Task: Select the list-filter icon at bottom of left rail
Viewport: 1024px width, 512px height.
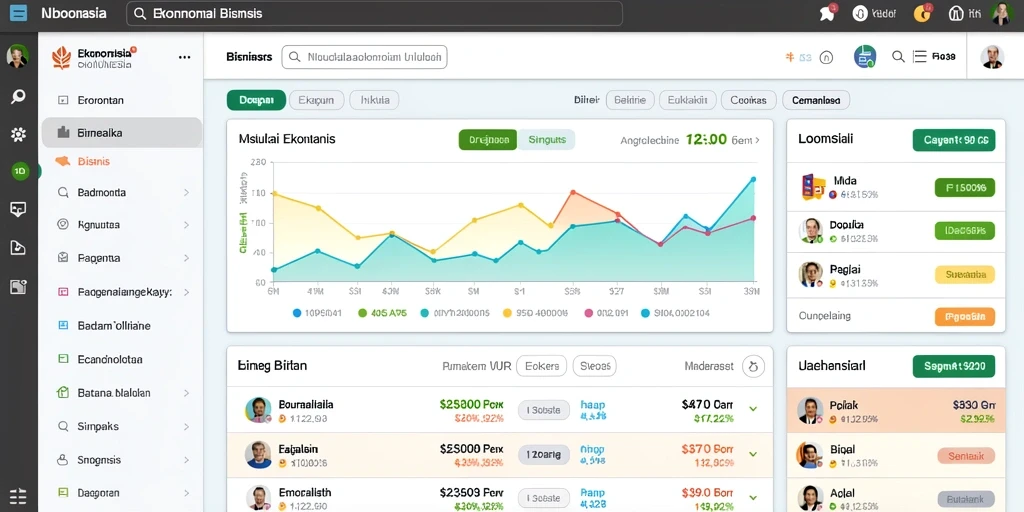Action: coord(18,496)
